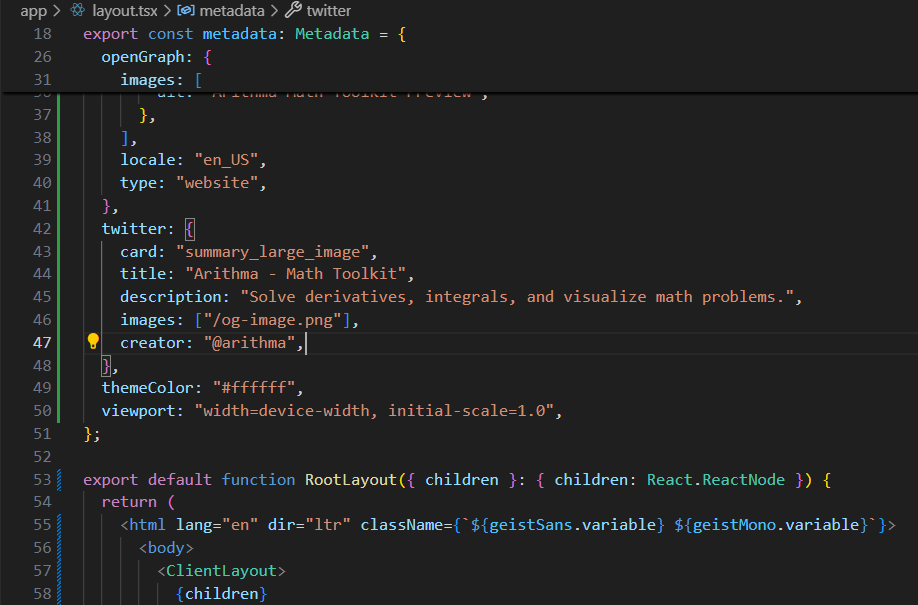The height and width of the screenshot is (605, 918).
Task: Open the layout.tsx breadcrumb item
Action: coord(125,11)
